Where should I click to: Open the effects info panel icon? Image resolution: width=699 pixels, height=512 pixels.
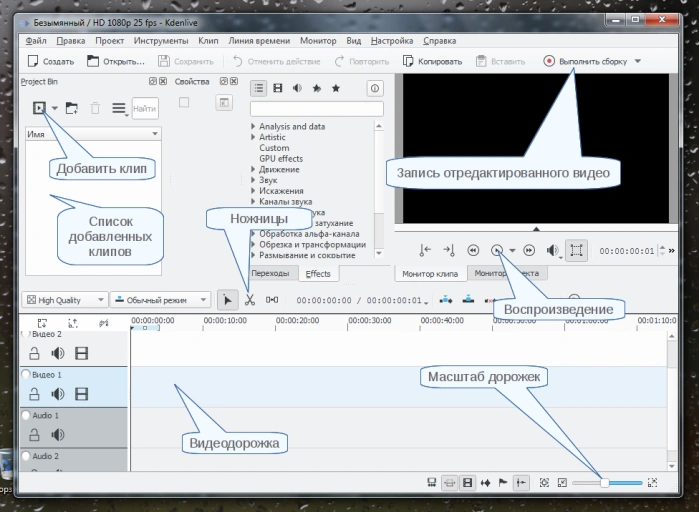tap(374, 88)
